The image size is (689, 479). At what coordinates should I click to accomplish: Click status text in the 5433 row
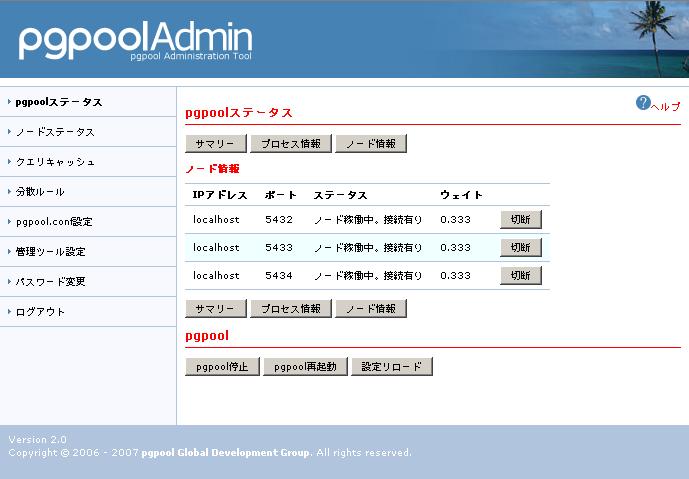pyautogui.click(x=368, y=247)
